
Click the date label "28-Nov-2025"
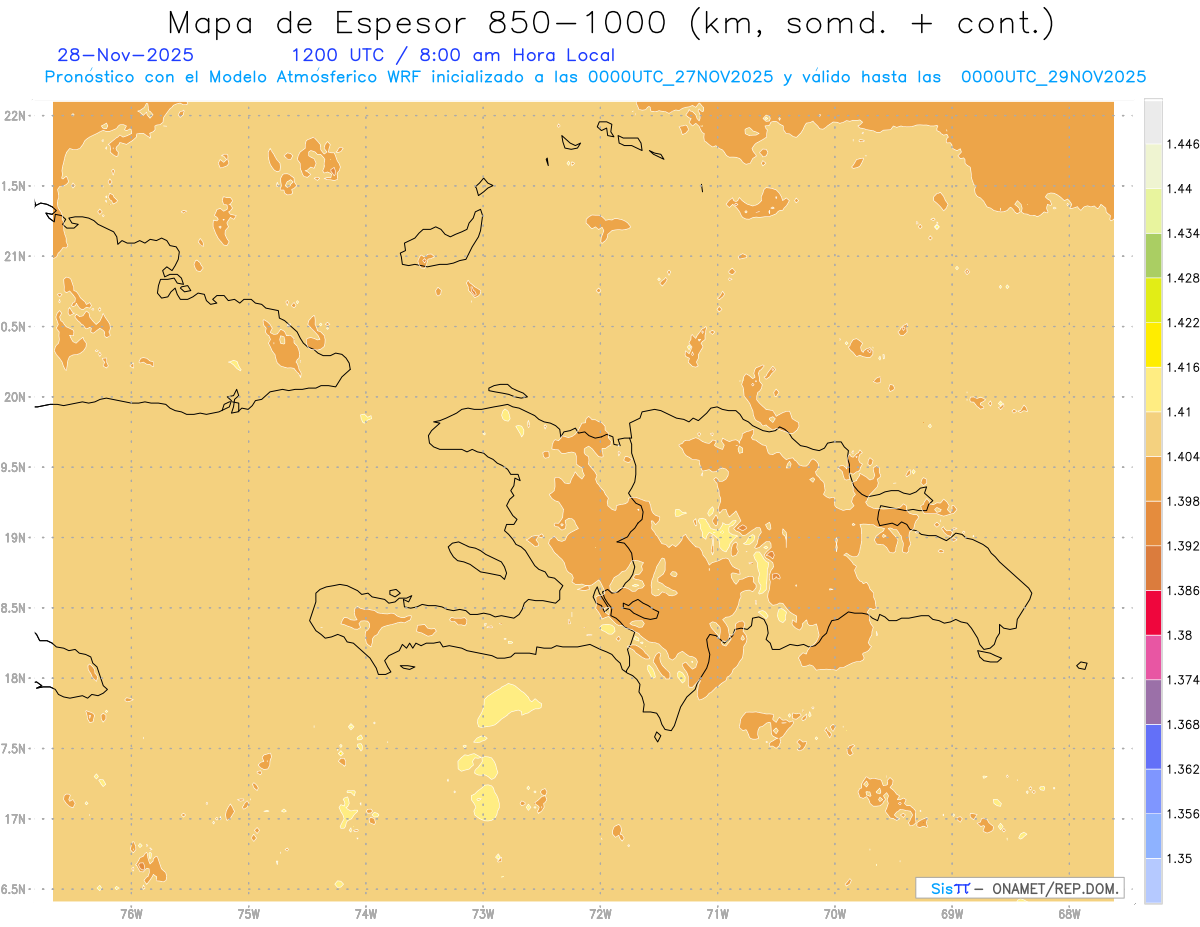click(x=126, y=55)
